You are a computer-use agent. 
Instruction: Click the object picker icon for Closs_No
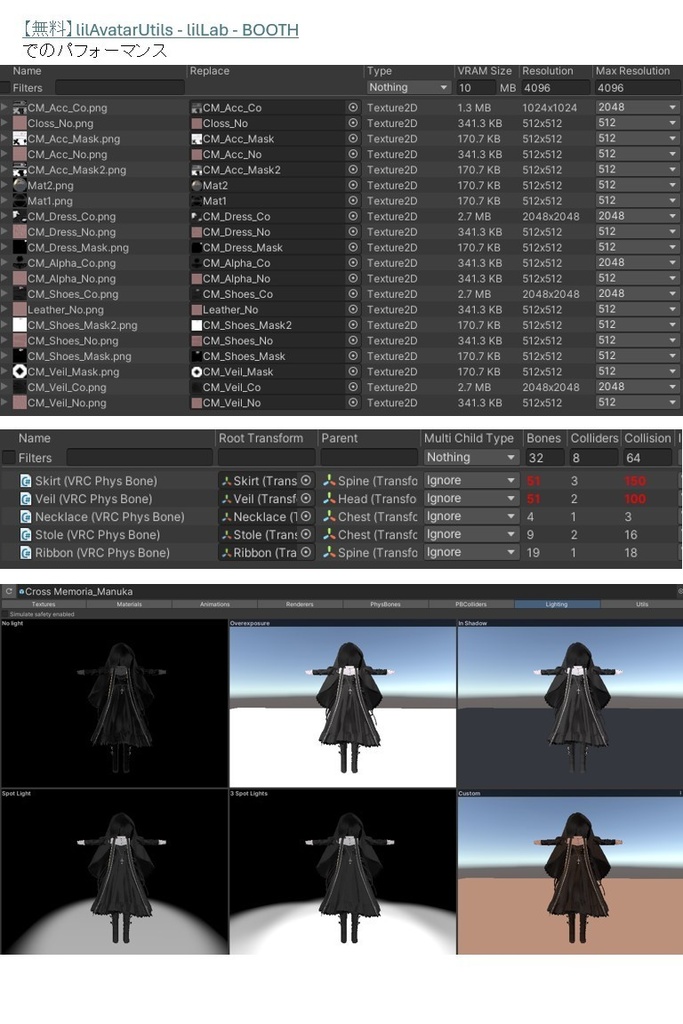coord(353,123)
